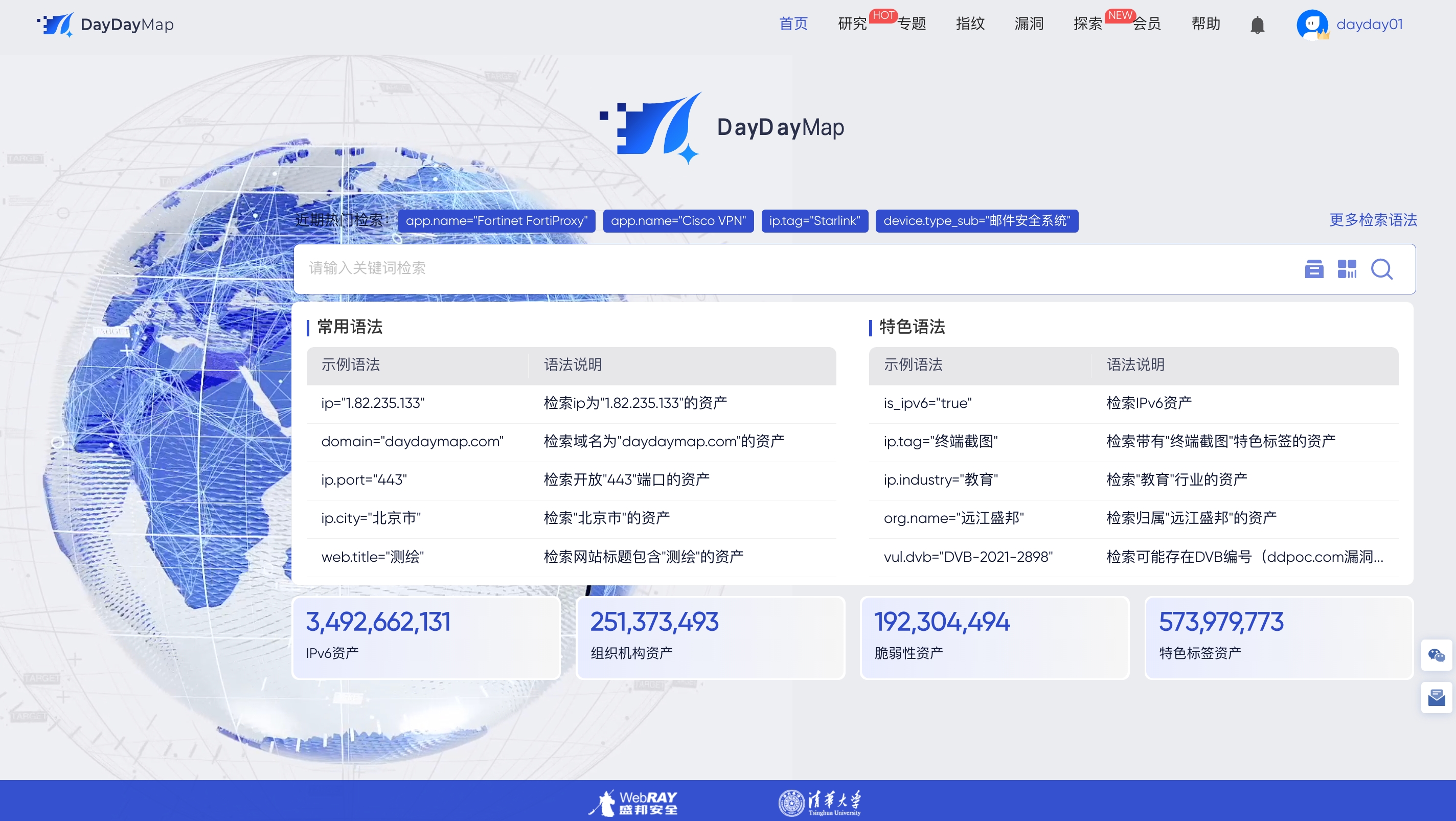The image size is (1456, 821).
Task: Open the 指纹 navigation item
Action: point(970,24)
